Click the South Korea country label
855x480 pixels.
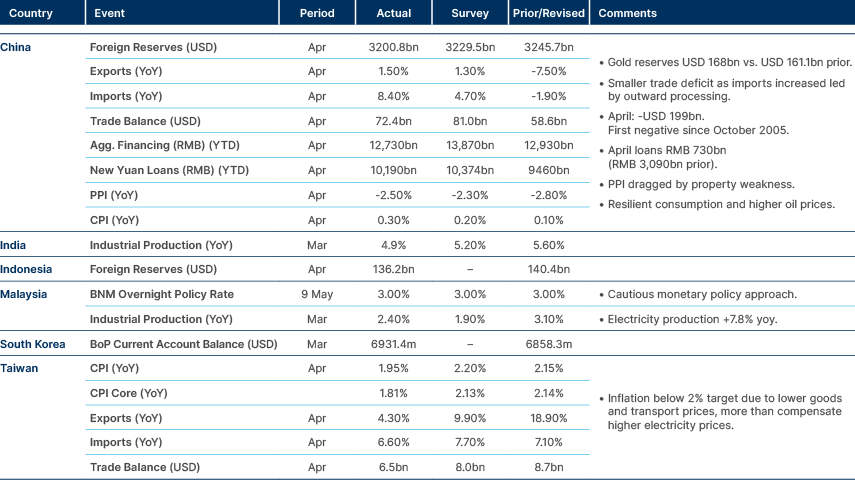tap(33, 344)
